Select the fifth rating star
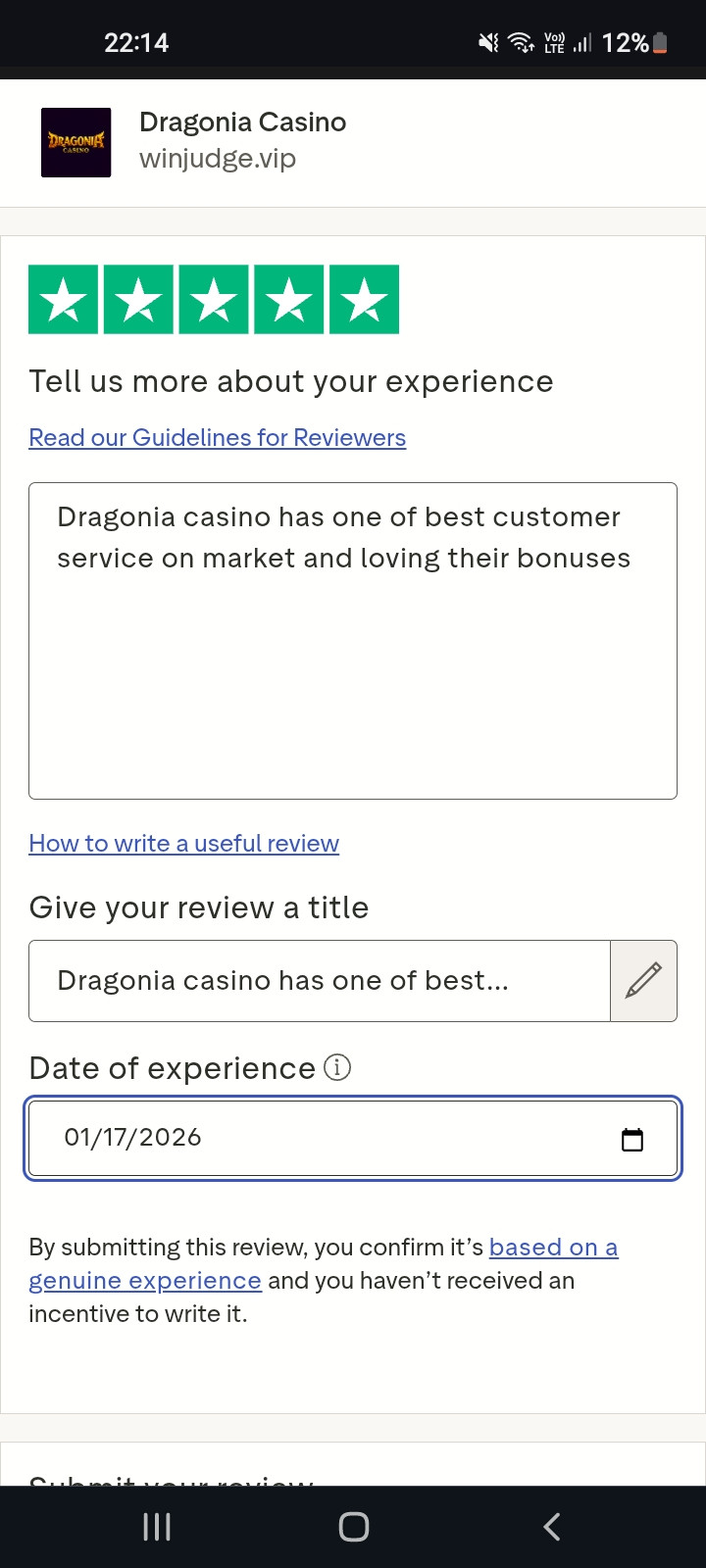 click(364, 300)
